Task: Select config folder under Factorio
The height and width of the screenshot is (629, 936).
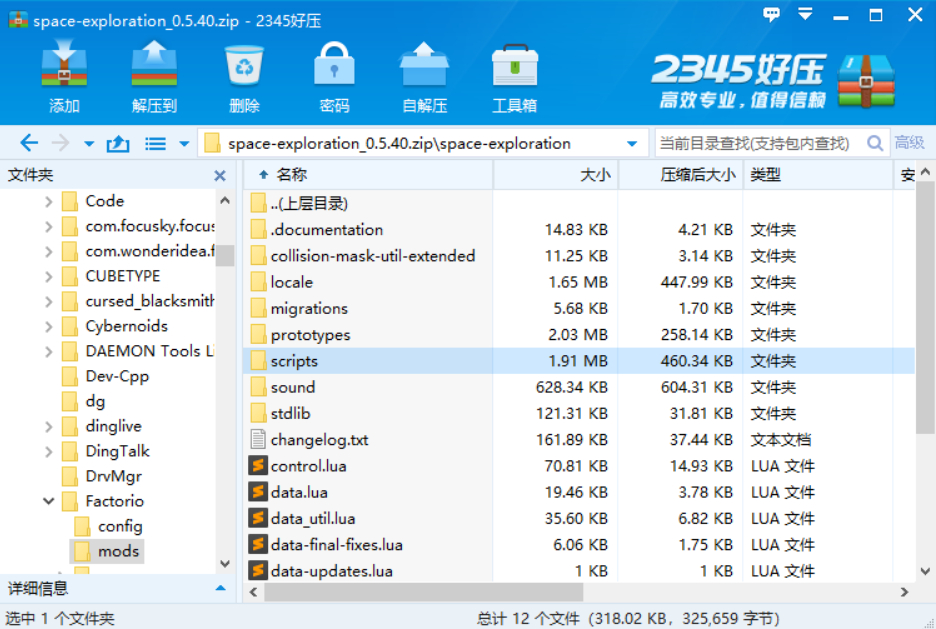Action: point(108,526)
